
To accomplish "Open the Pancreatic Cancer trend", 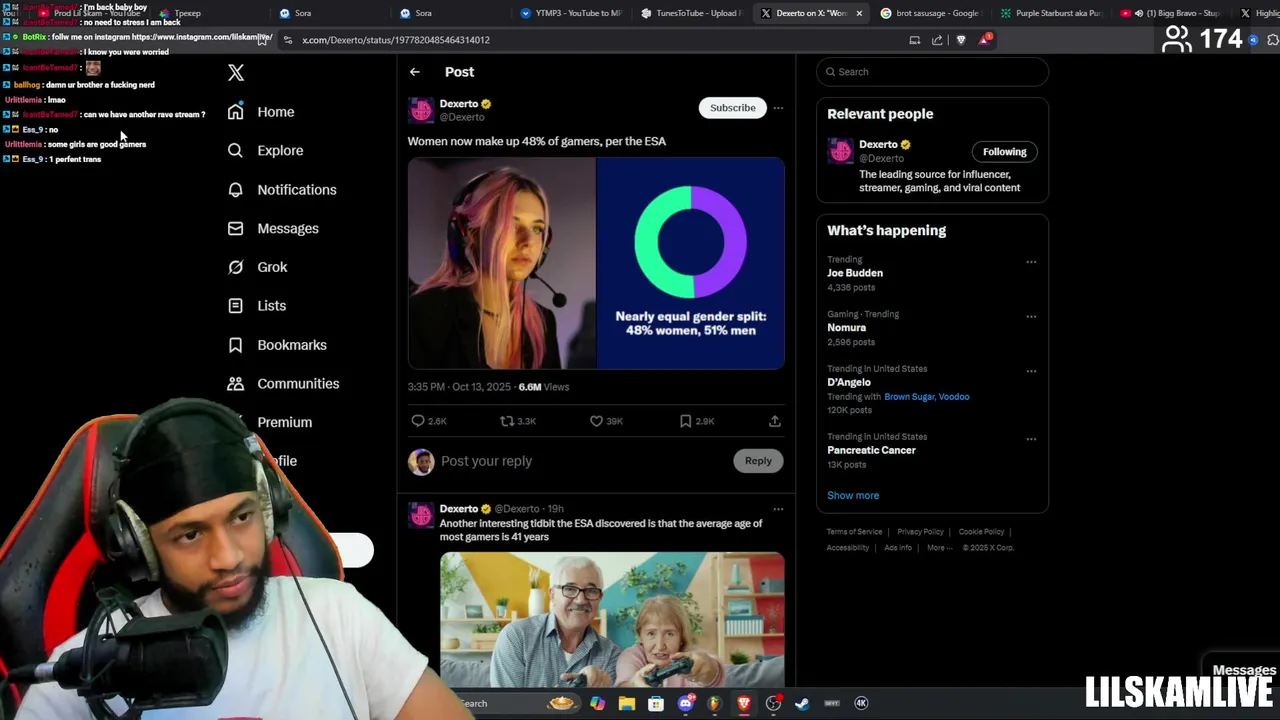I will (x=871, y=450).
